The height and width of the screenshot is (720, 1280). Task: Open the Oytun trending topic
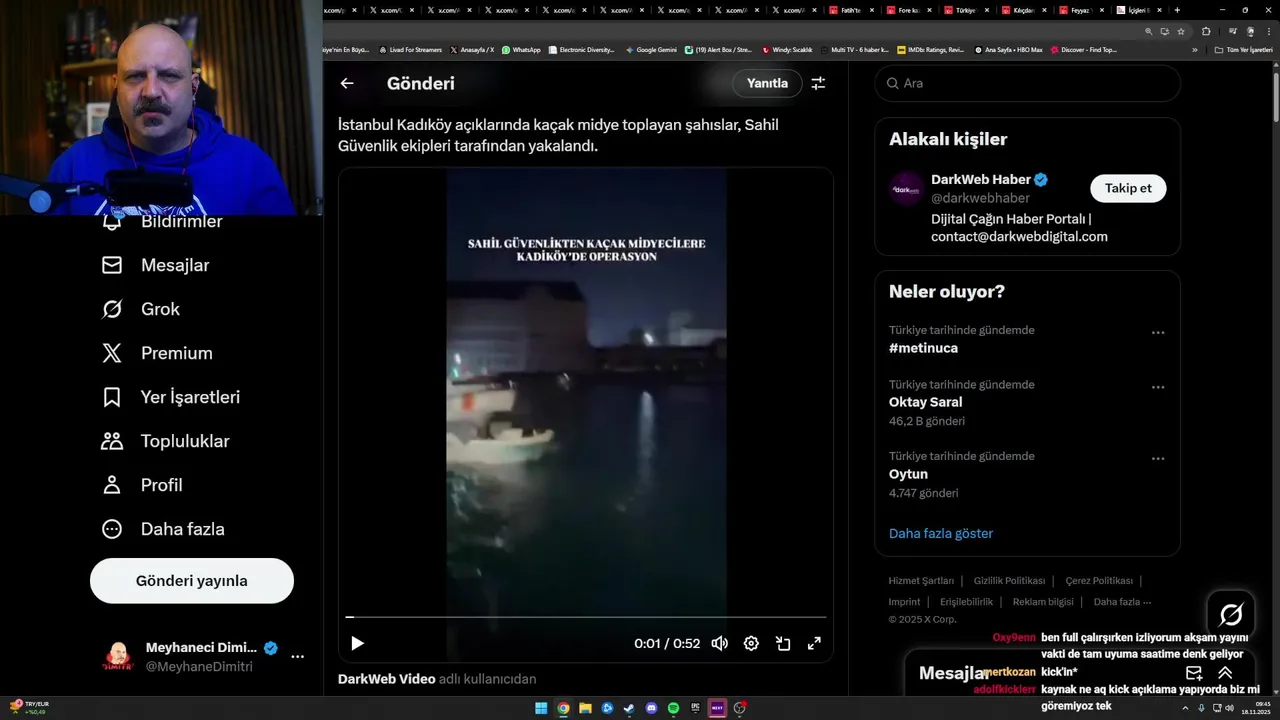[x=908, y=474]
